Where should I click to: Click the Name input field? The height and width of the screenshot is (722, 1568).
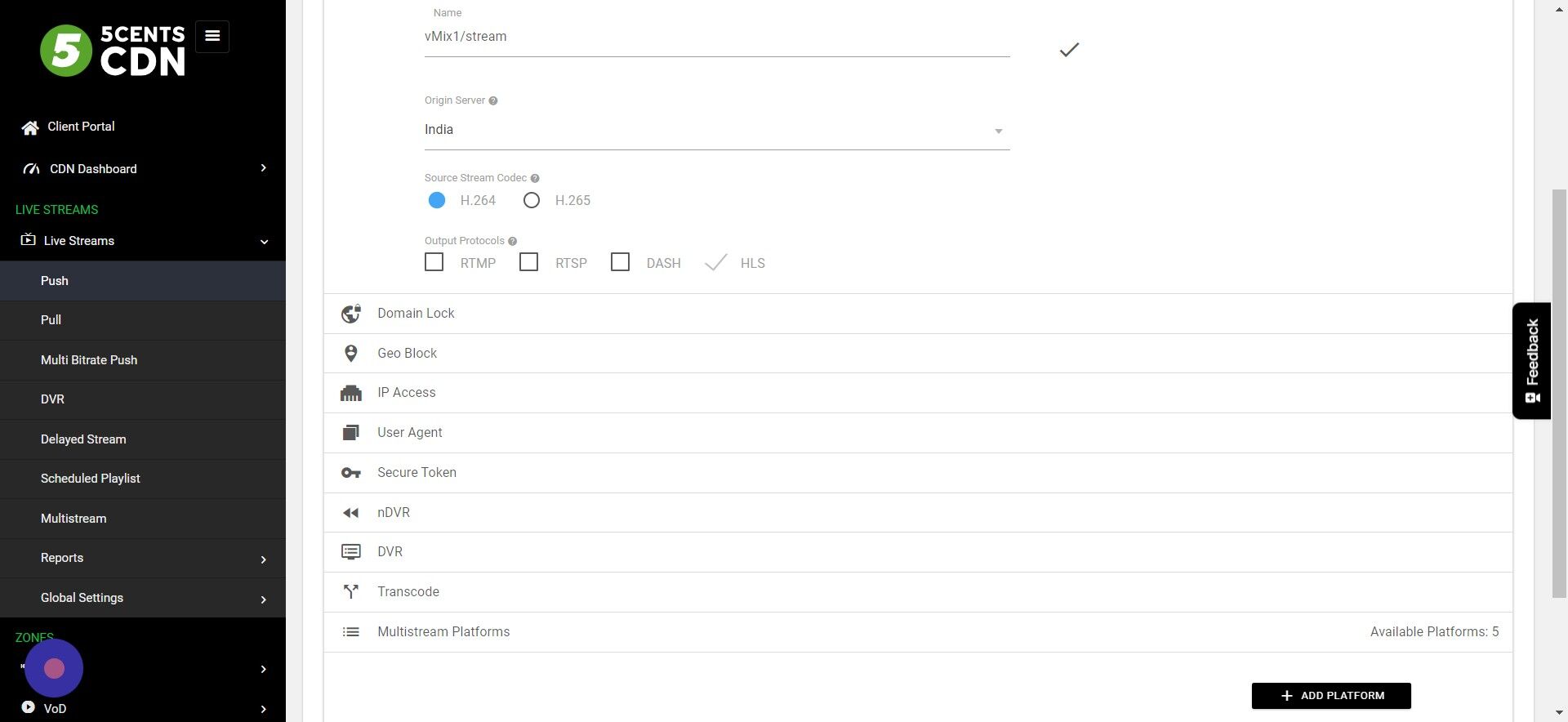(717, 37)
